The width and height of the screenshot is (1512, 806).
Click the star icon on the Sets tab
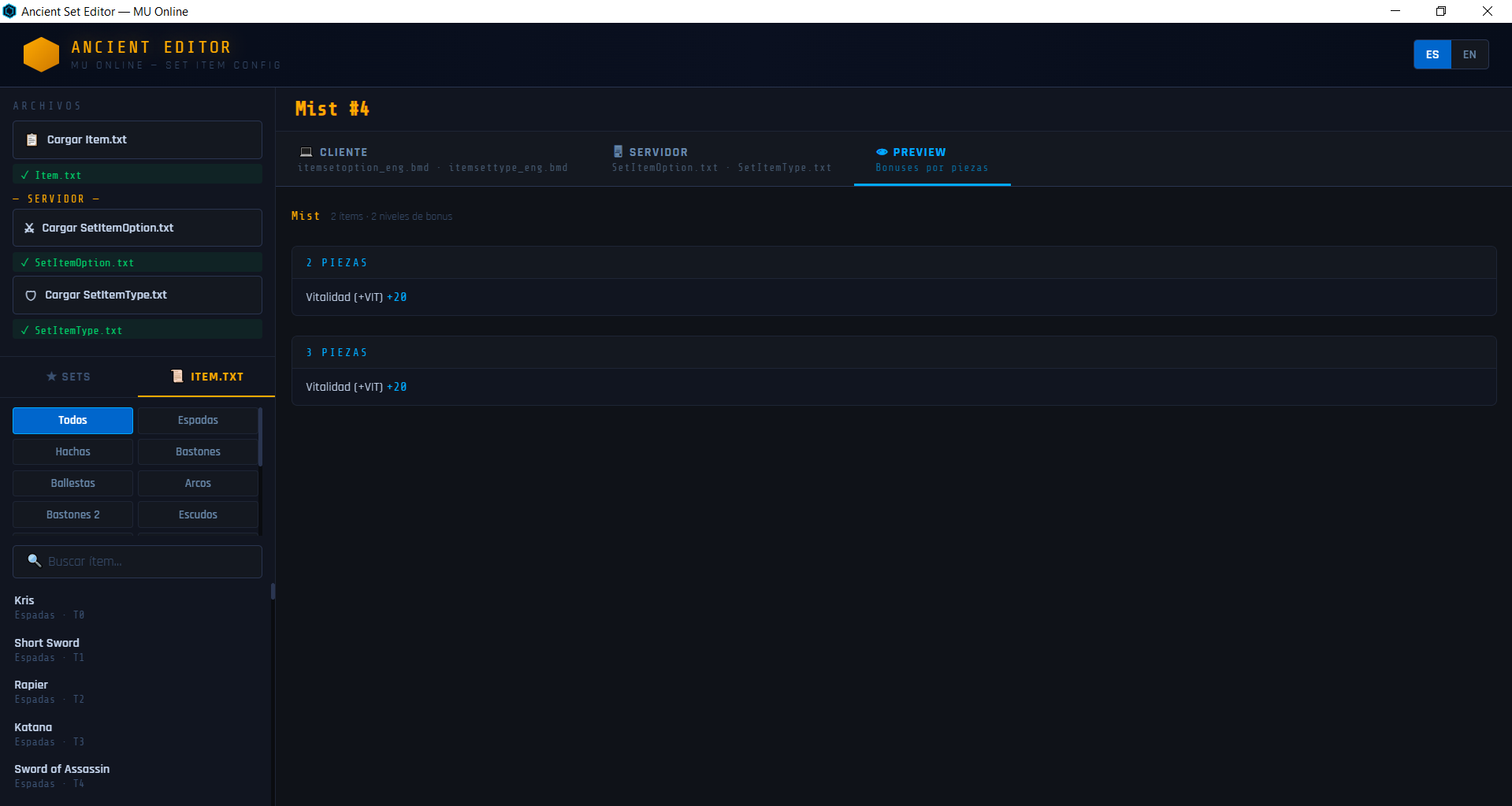coord(52,377)
